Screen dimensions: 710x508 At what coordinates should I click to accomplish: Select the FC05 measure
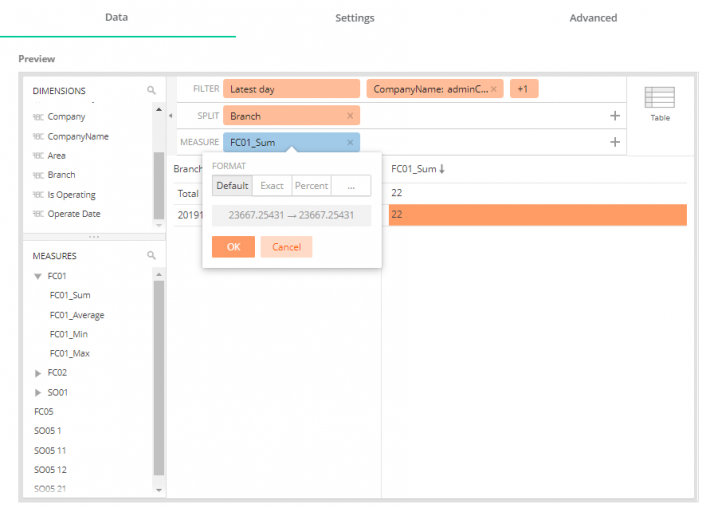(x=43, y=412)
